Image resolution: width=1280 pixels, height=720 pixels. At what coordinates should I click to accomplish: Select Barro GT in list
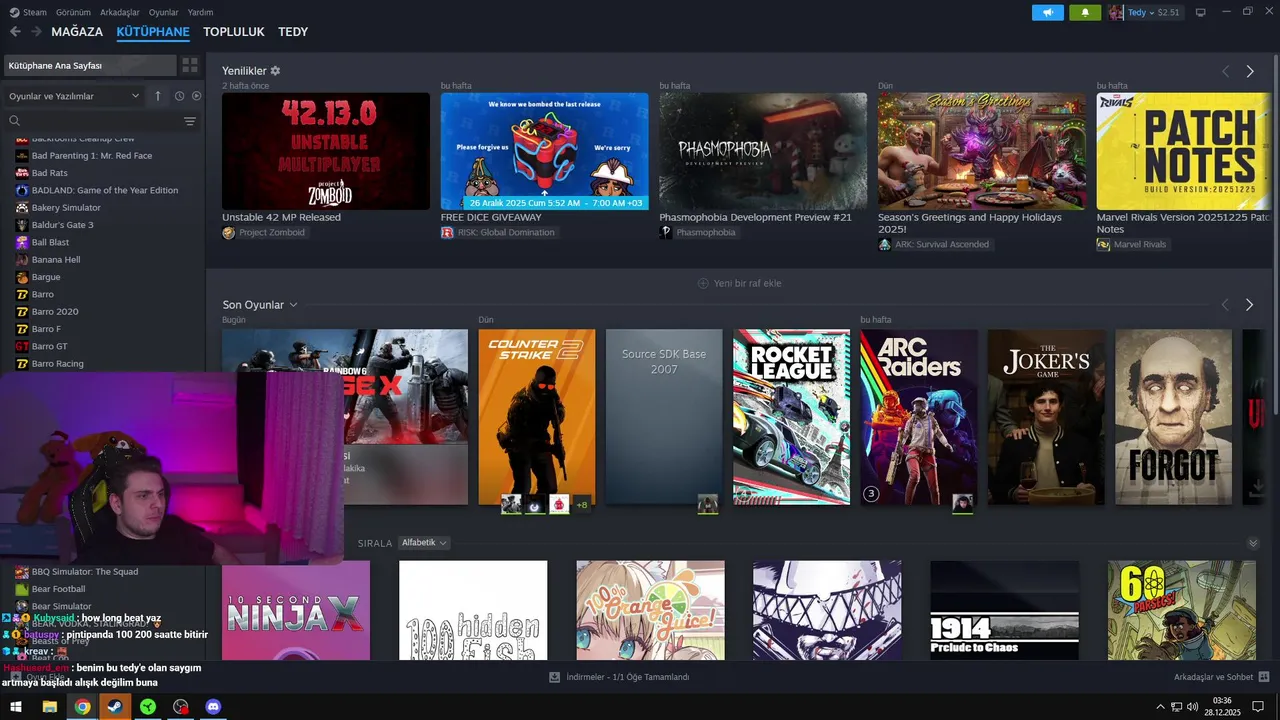coord(49,346)
